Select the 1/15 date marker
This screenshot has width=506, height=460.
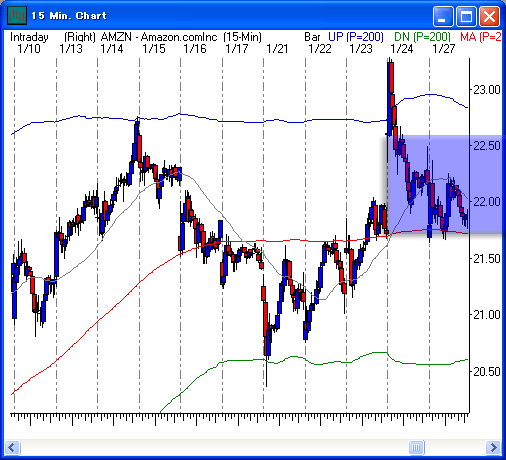click(x=154, y=49)
